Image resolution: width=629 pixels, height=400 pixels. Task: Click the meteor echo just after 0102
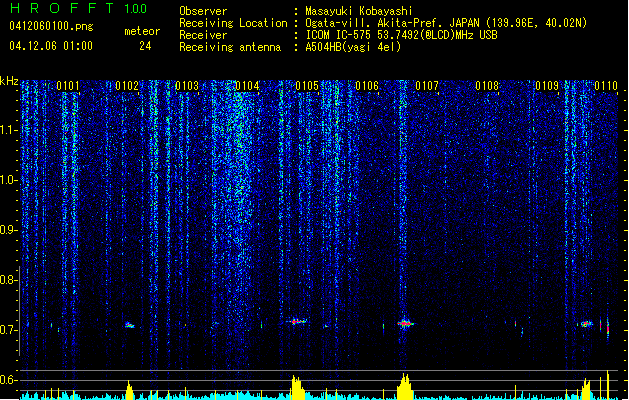(130, 325)
